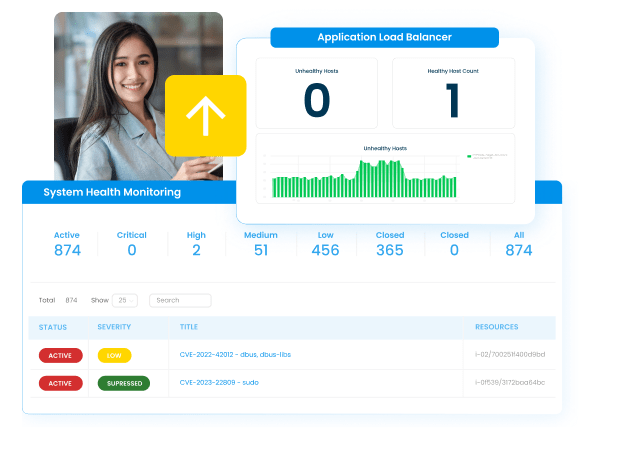Open CVE-2023-22809 sudo link
Screen dimensions: 620x450
(x=217, y=382)
